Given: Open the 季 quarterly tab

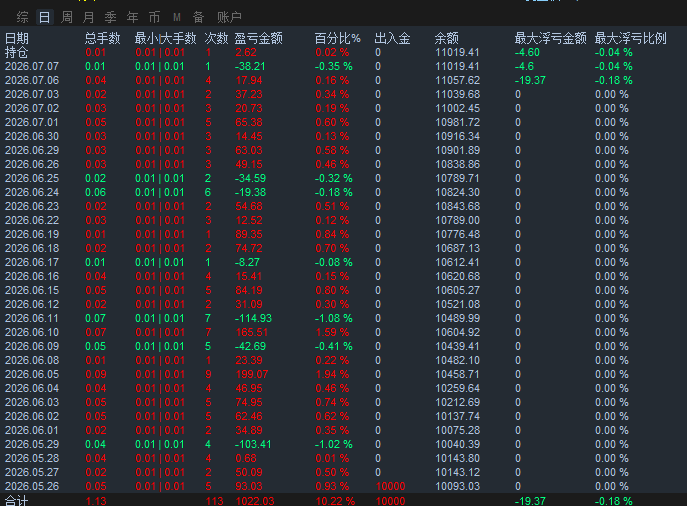Looking at the screenshot, I should point(110,17).
